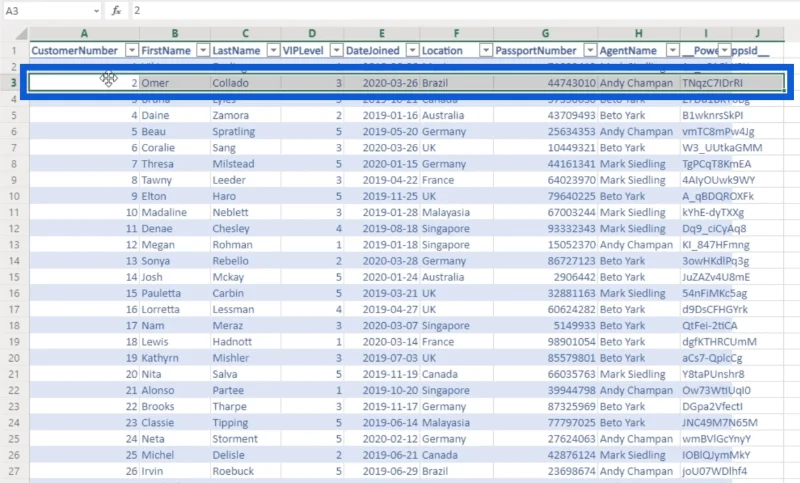Select column B header
Image resolution: width=800 pixels, height=483 pixels.
[175, 34]
